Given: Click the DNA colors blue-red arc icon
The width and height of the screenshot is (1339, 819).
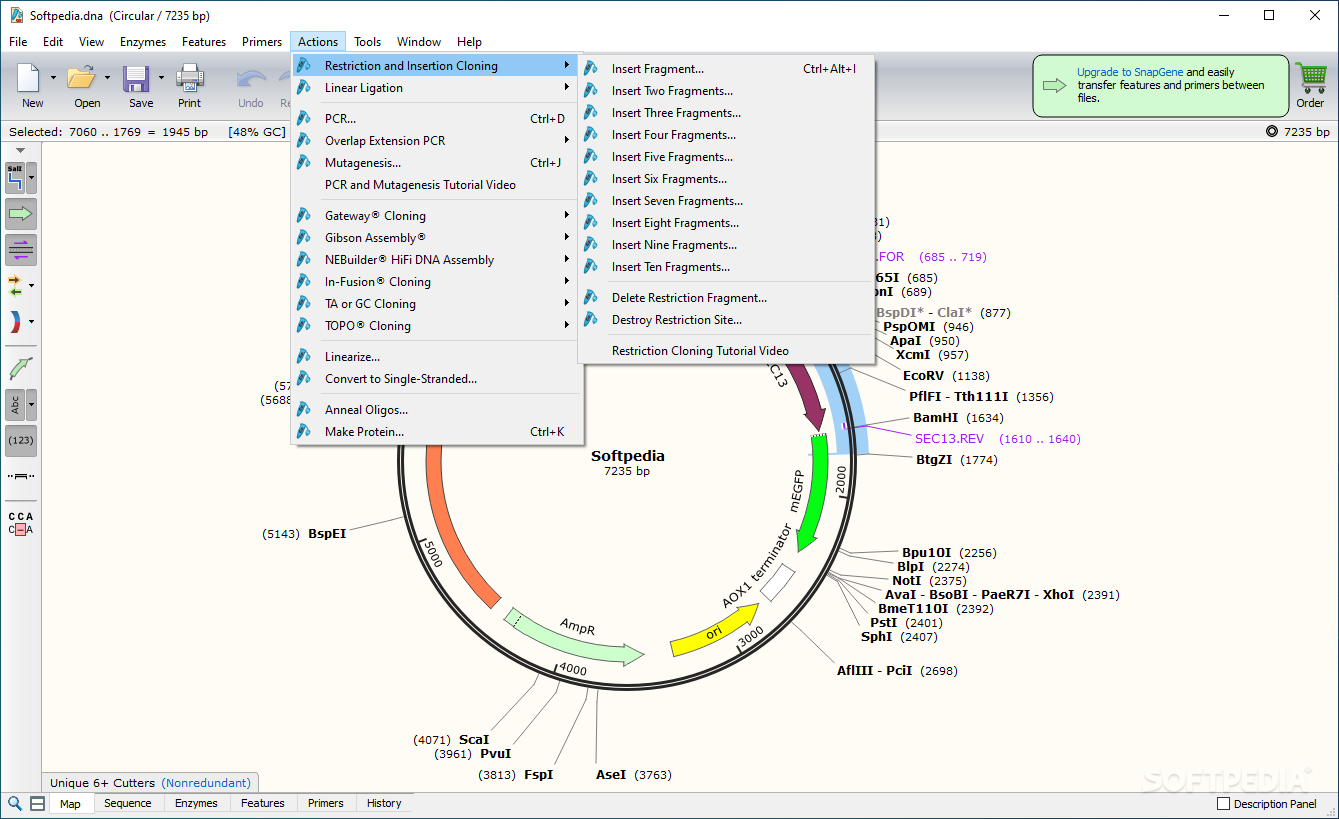Looking at the screenshot, I should coord(15,322).
